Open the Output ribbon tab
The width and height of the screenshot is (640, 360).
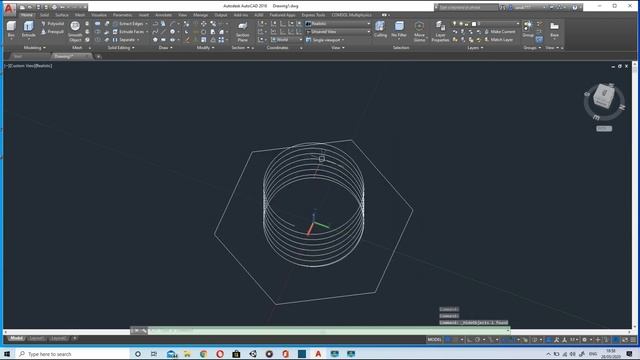(221, 15)
